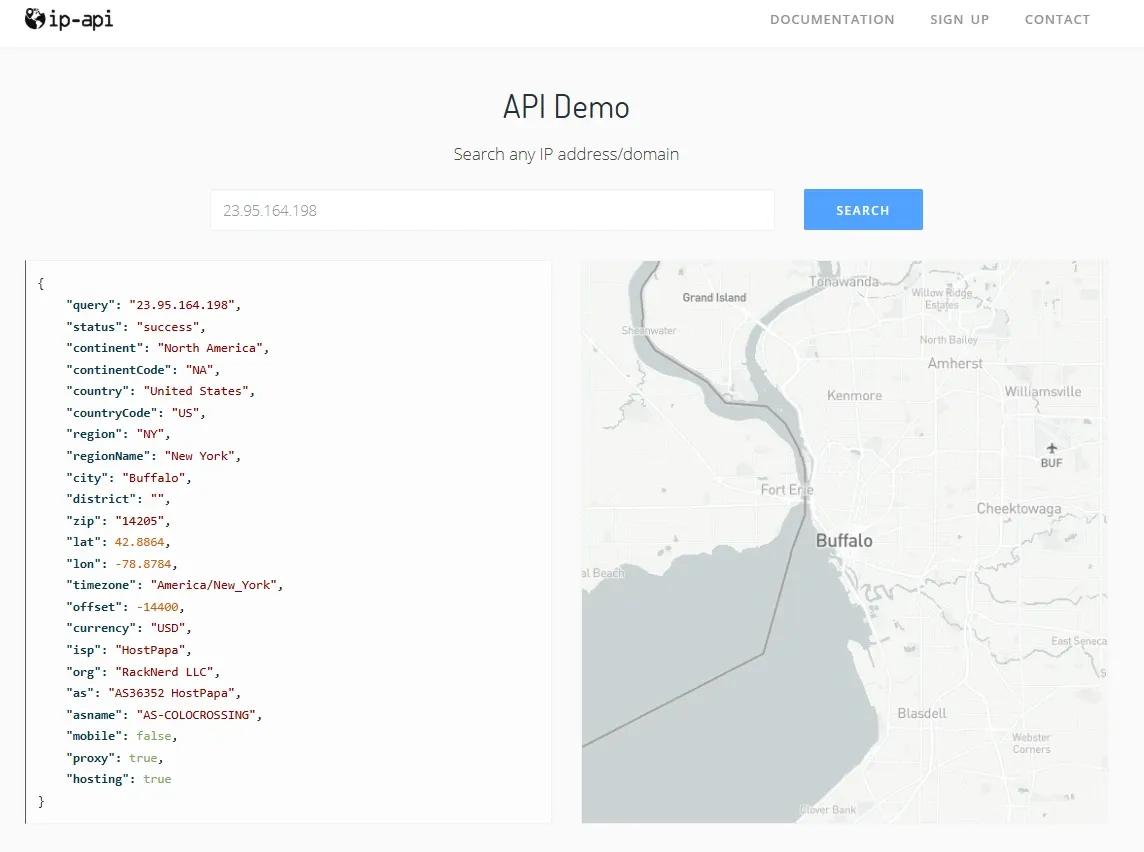The image size is (1144, 852).
Task: Click Amherst on the map
Action: (955, 363)
